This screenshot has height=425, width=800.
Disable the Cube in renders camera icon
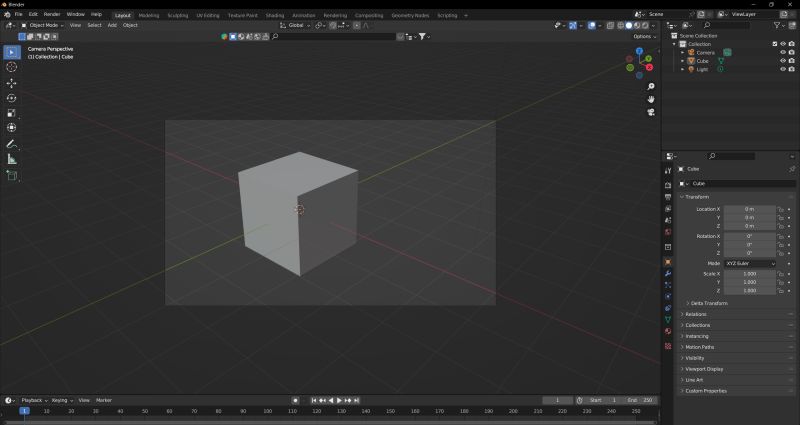(x=791, y=61)
